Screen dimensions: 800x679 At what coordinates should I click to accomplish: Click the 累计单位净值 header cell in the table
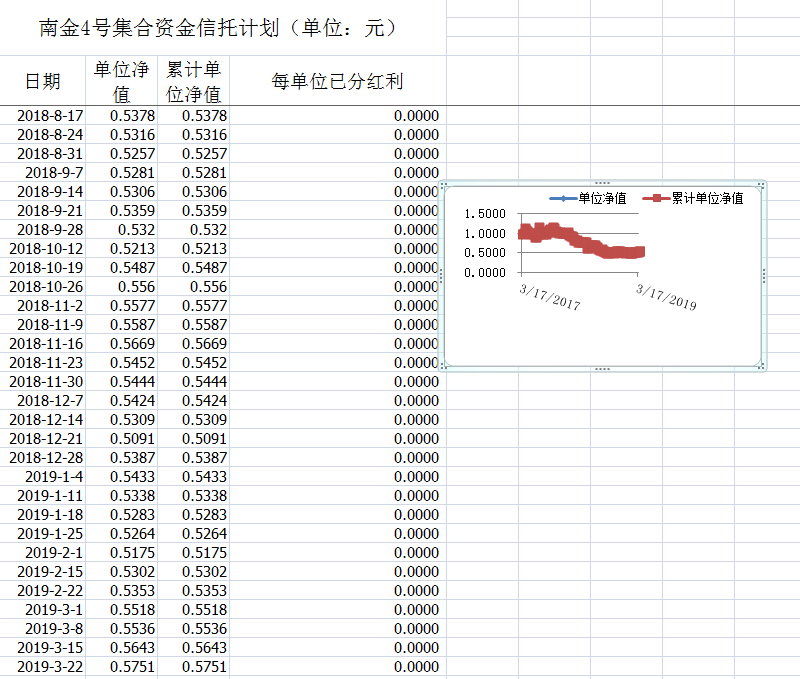coord(193,81)
